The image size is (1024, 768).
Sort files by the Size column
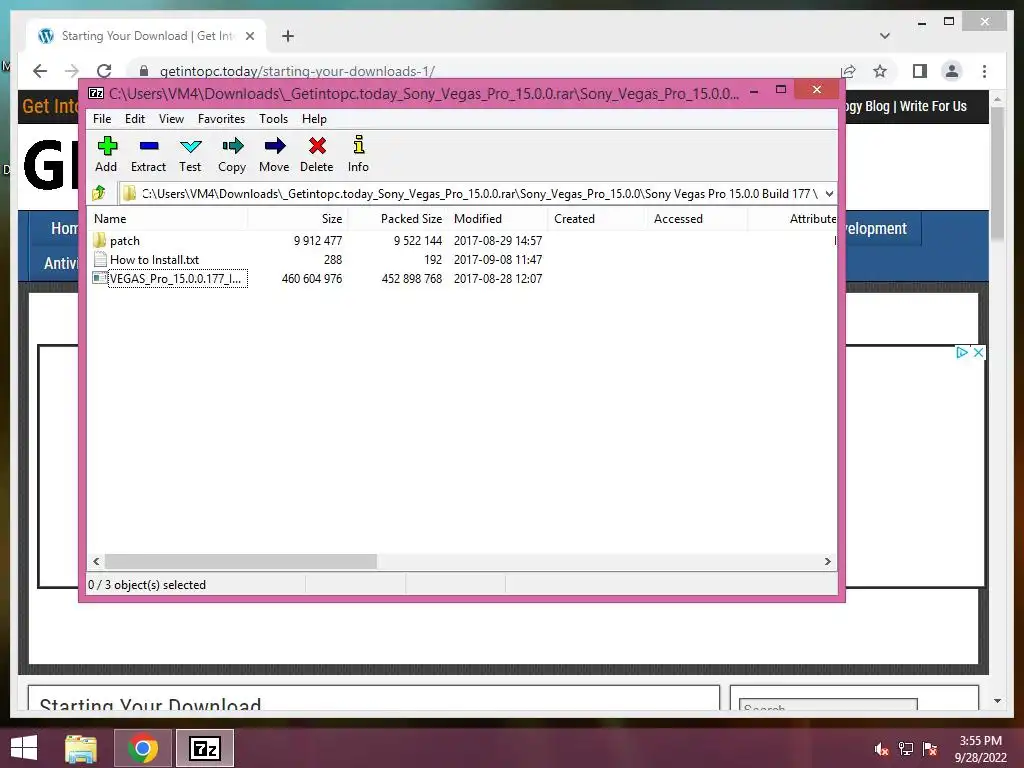(x=298, y=219)
